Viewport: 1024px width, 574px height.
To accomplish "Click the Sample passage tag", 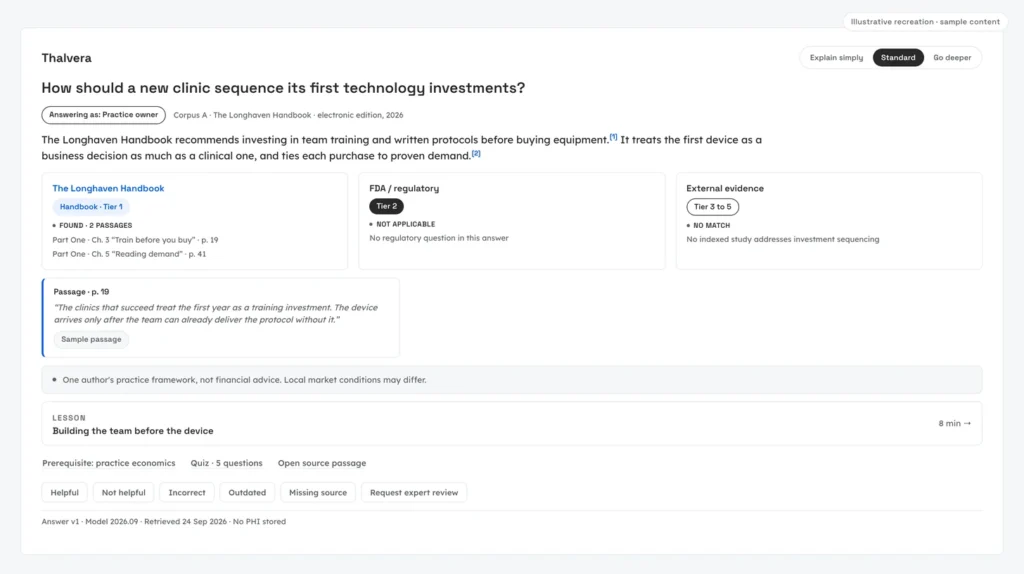I will (91, 340).
